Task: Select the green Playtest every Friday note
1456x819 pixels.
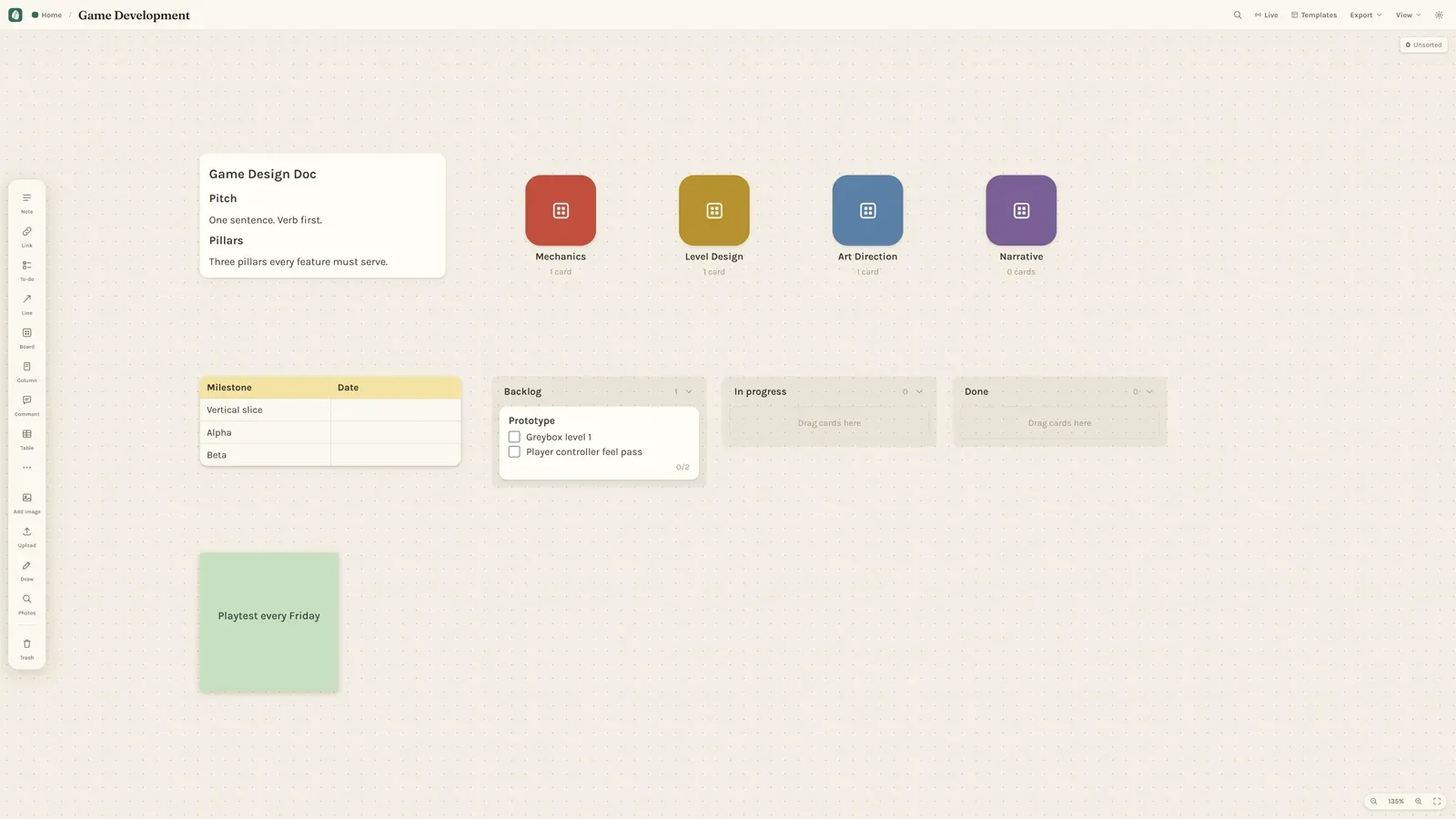Action: coord(269,622)
